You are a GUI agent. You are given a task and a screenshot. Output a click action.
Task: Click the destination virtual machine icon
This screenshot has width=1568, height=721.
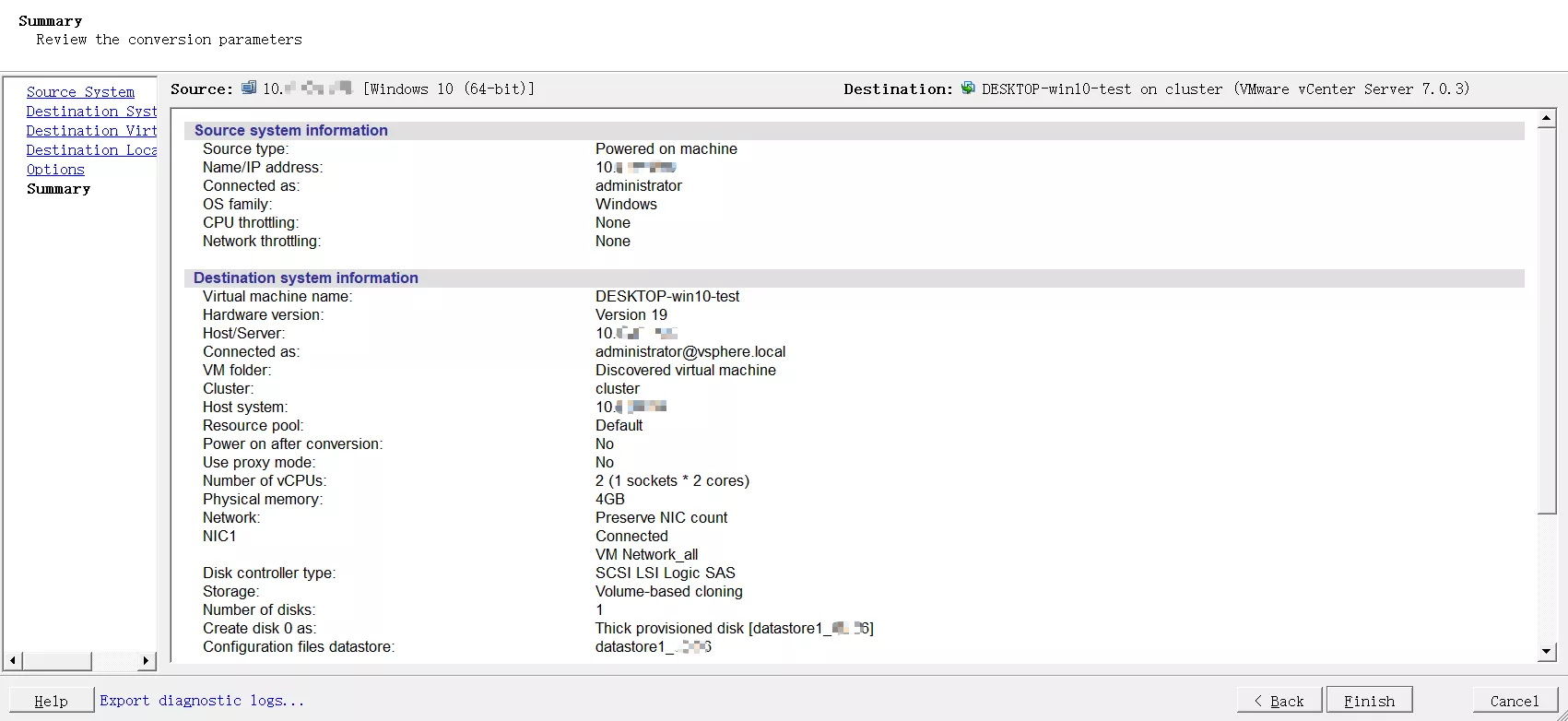[x=968, y=89]
